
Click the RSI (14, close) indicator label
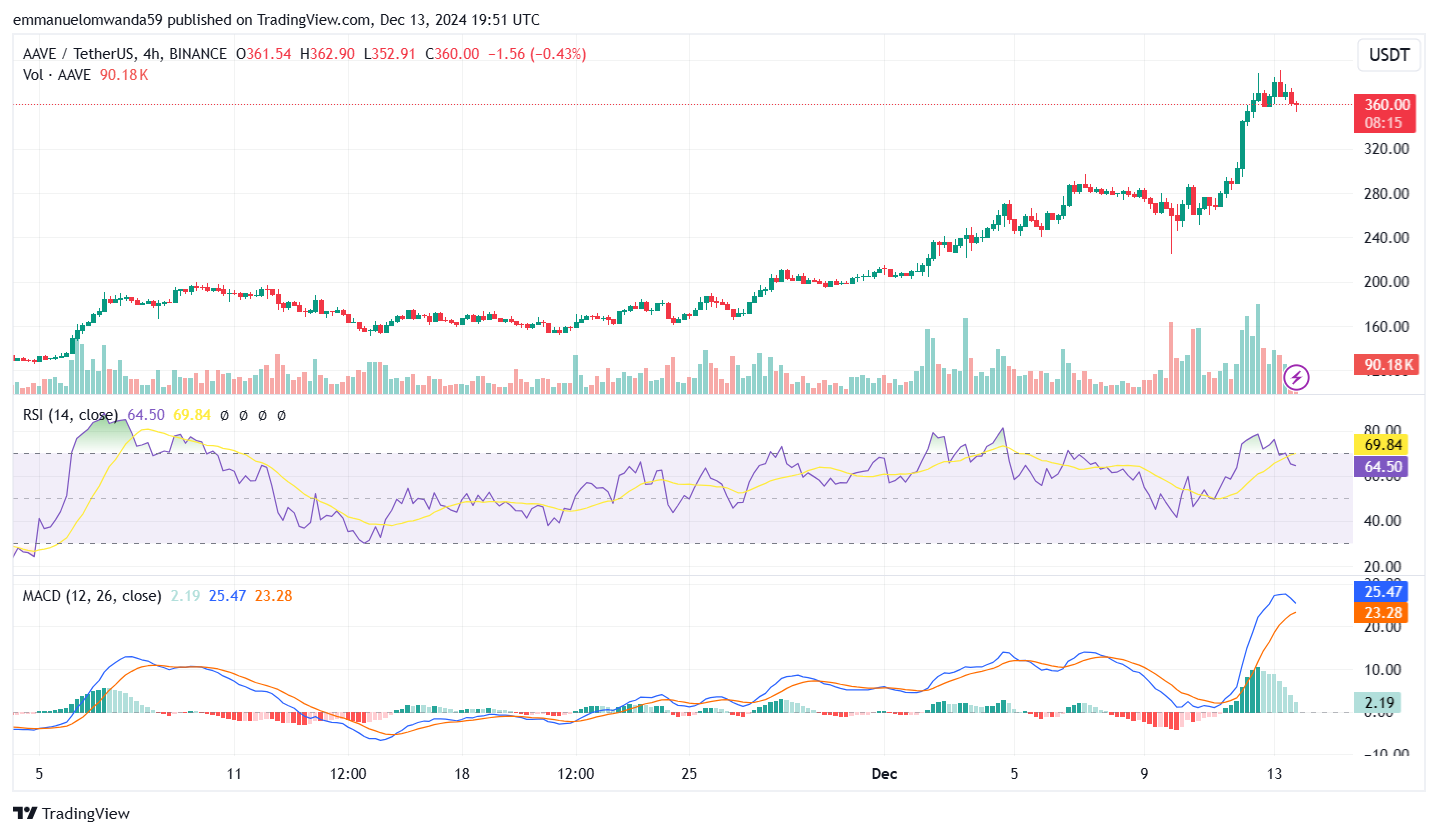(x=70, y=414)
